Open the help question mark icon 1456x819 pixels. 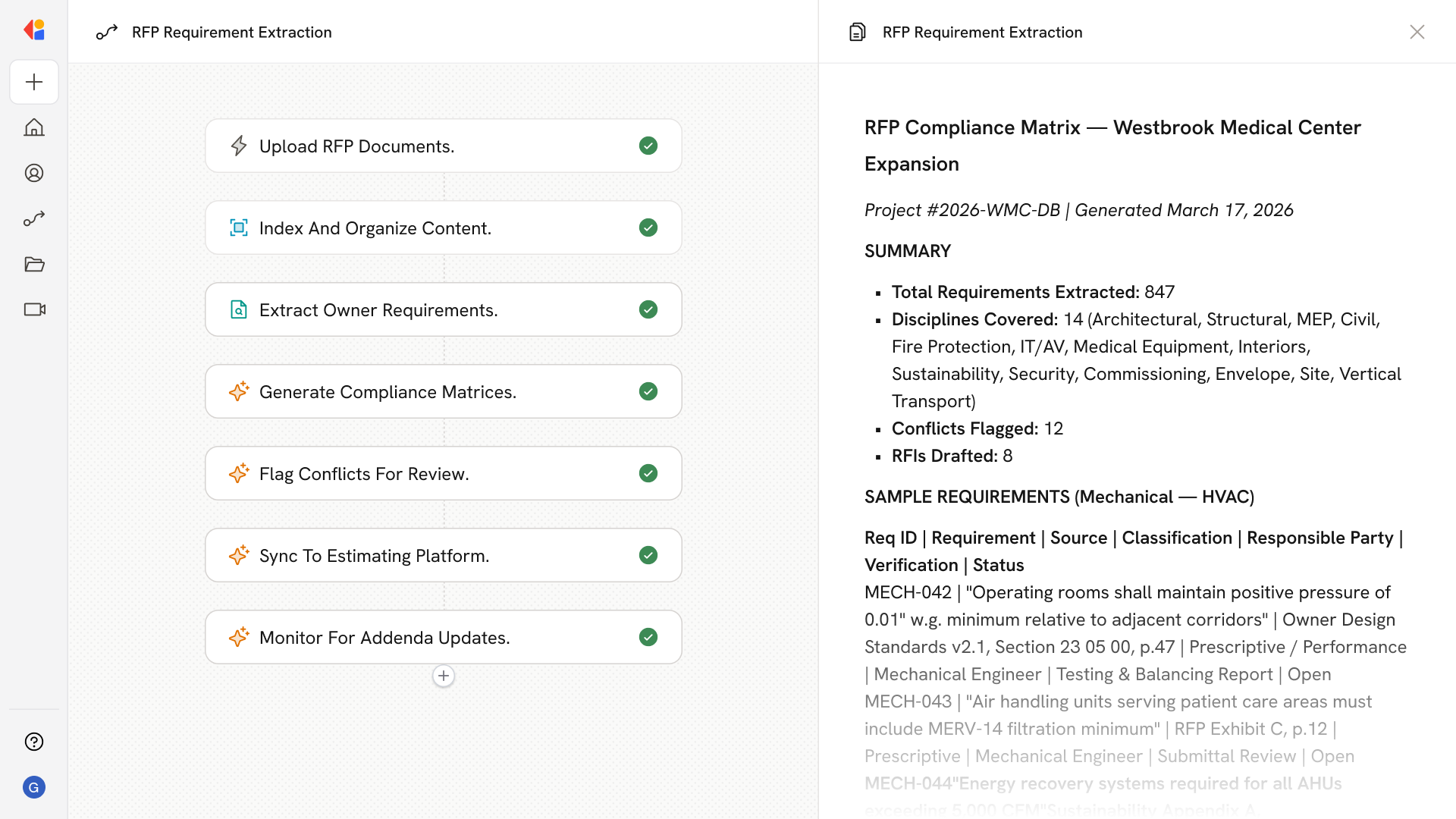[34, 742]
